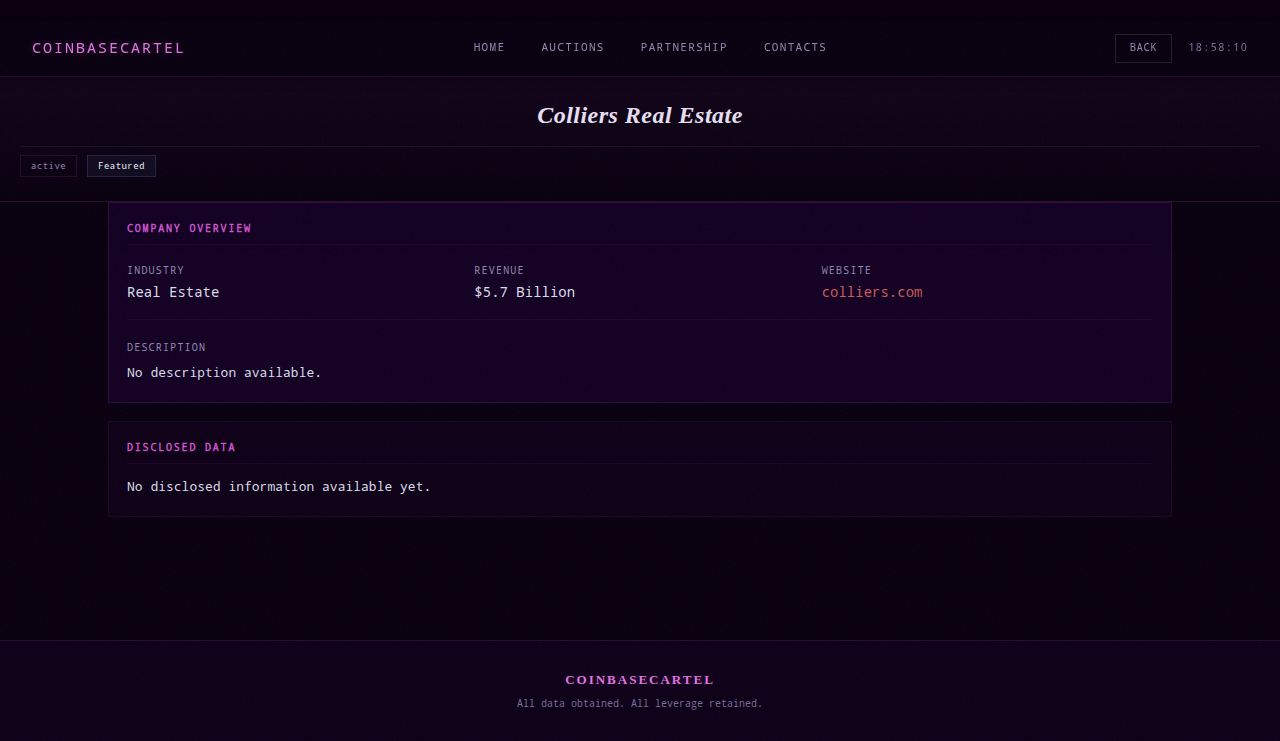Click the INDUSTRY field label

pyautogui.click(x=155, y=270)
